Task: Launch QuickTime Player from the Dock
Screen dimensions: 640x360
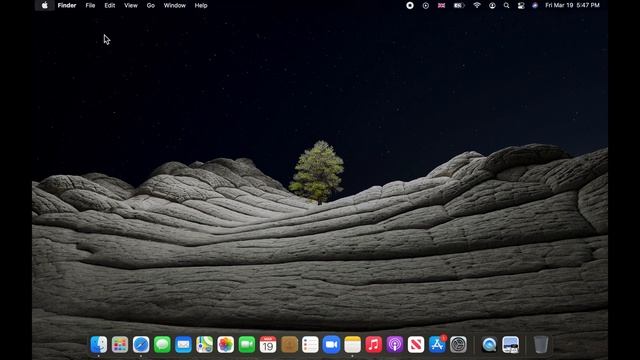Action: 489,344
